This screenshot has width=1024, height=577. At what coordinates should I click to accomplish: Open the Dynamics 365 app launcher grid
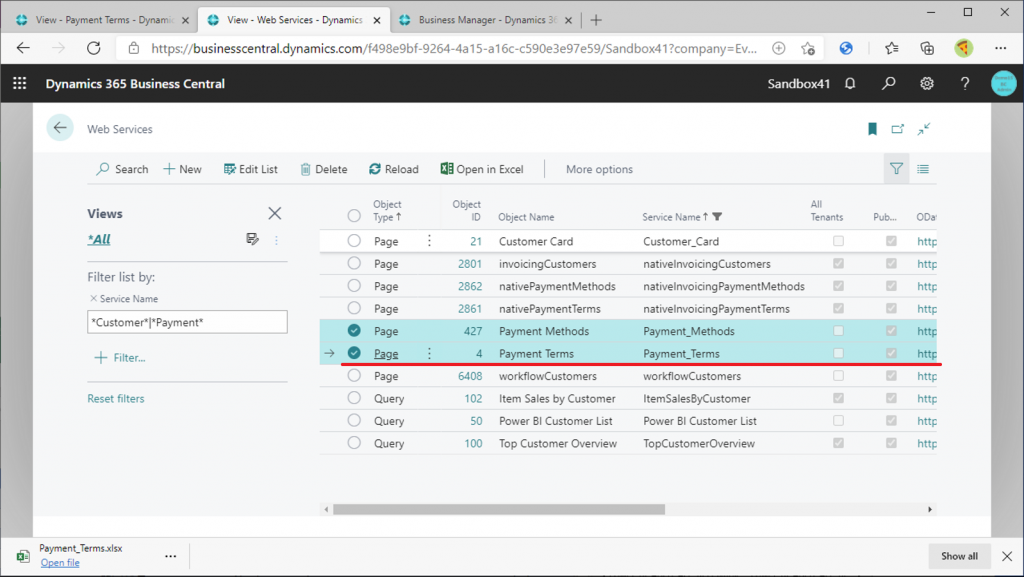tap(20, 84)
